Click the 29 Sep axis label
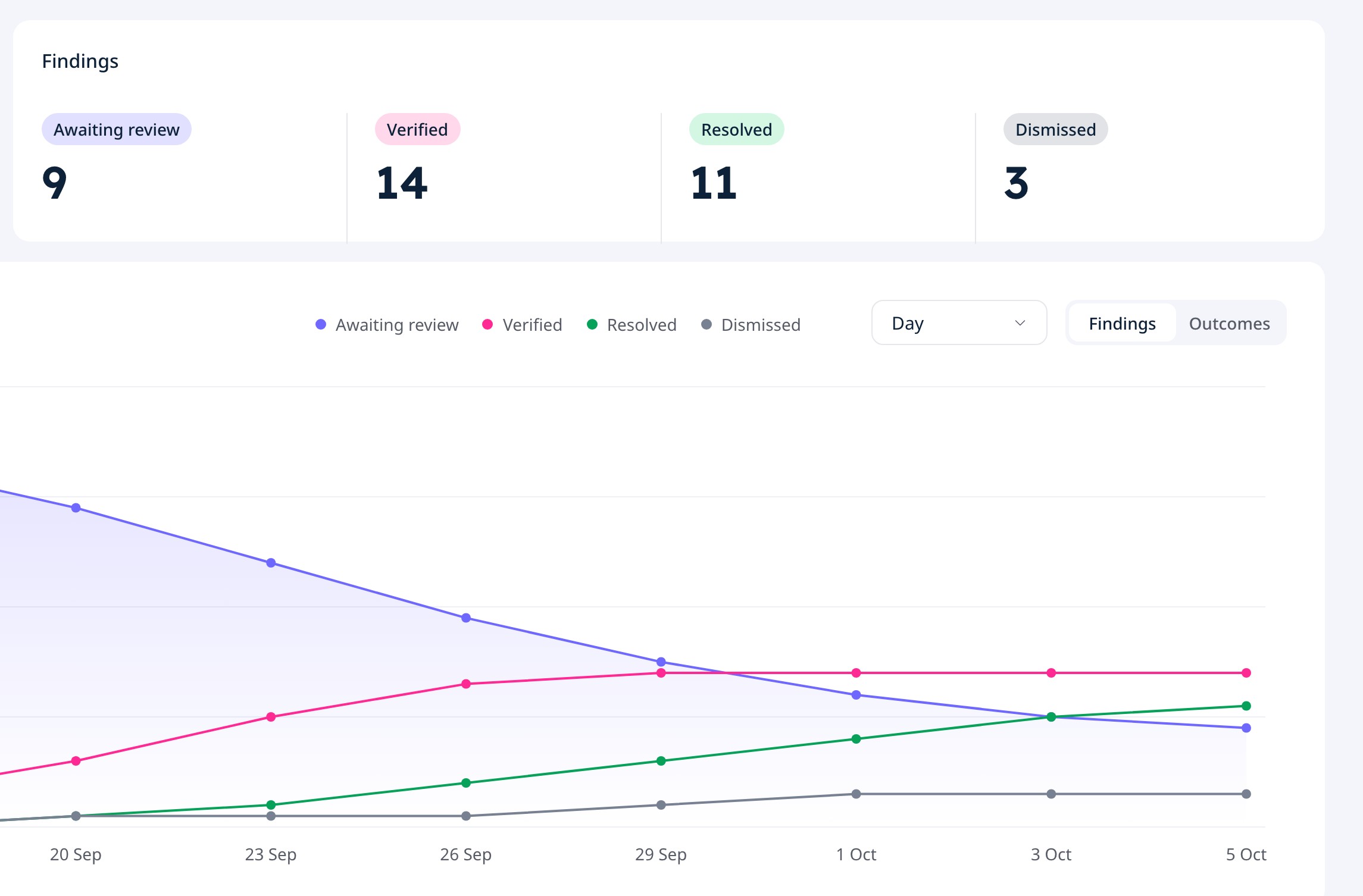The height and width of the screenshot is (896, 1363). [x=661, y=855]
